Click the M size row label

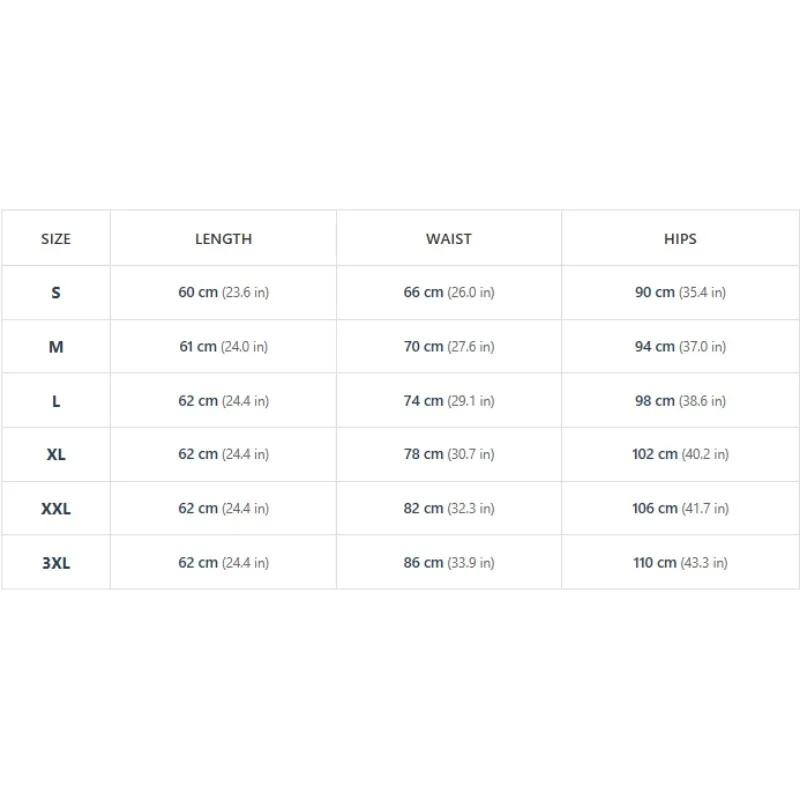[56, 347]
